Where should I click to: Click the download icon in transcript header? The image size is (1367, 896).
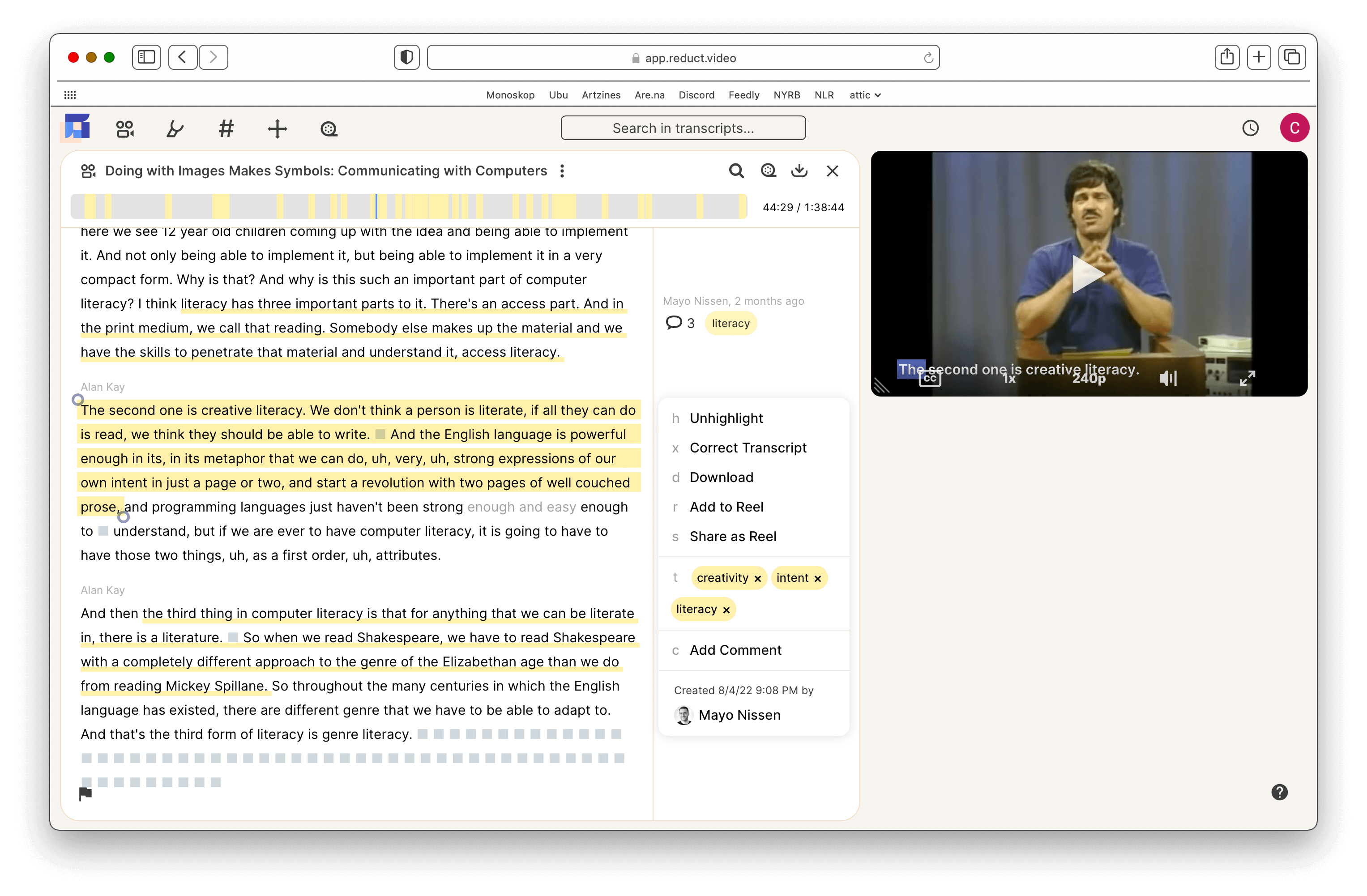[799, 171]
